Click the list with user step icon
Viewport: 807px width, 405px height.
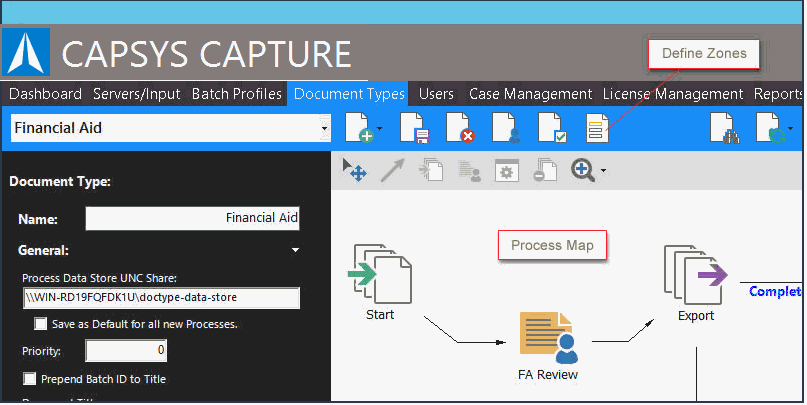tap(469, 171)
